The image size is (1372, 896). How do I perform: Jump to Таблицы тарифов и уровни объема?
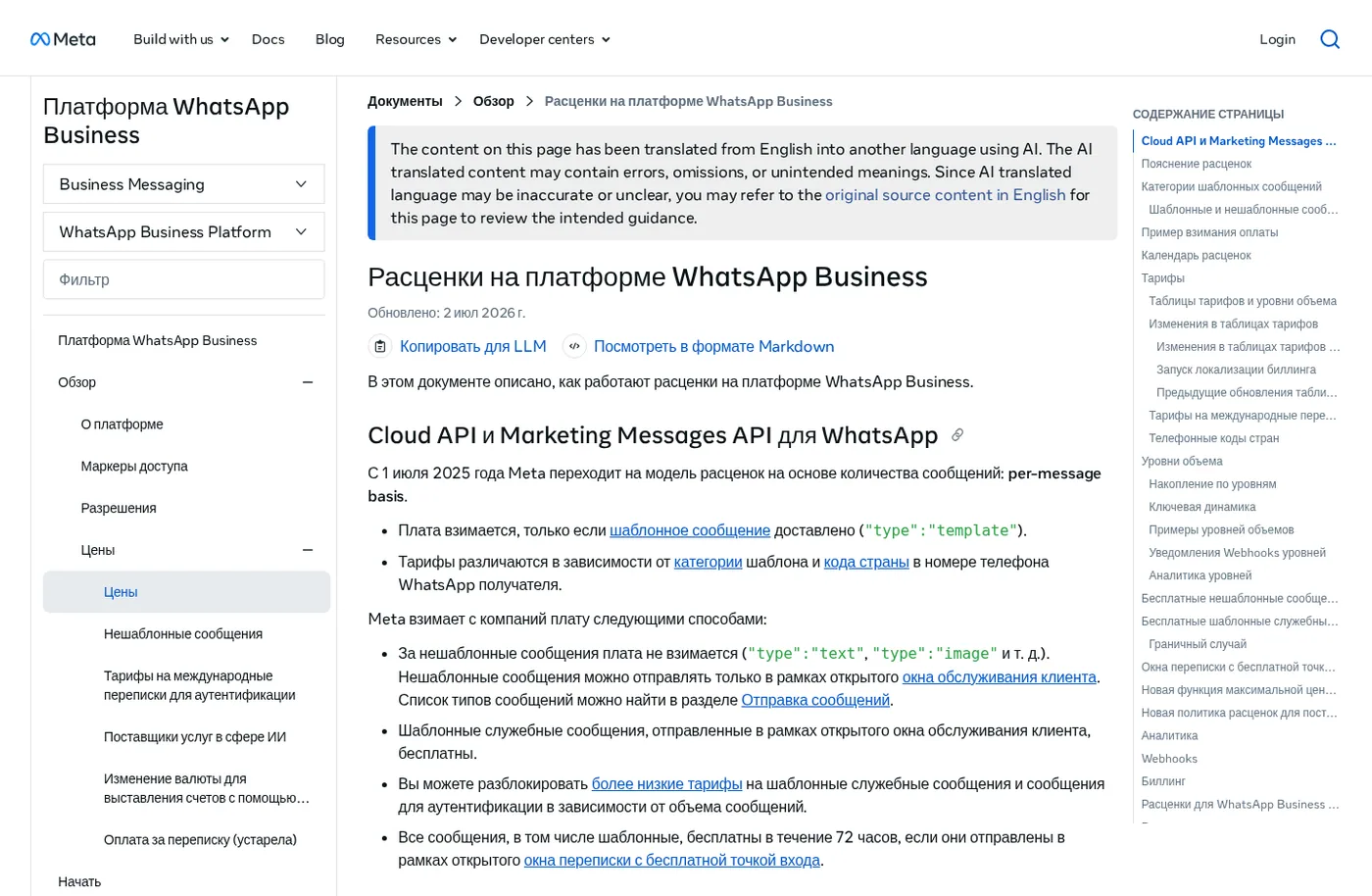(x=1242, y=301)
